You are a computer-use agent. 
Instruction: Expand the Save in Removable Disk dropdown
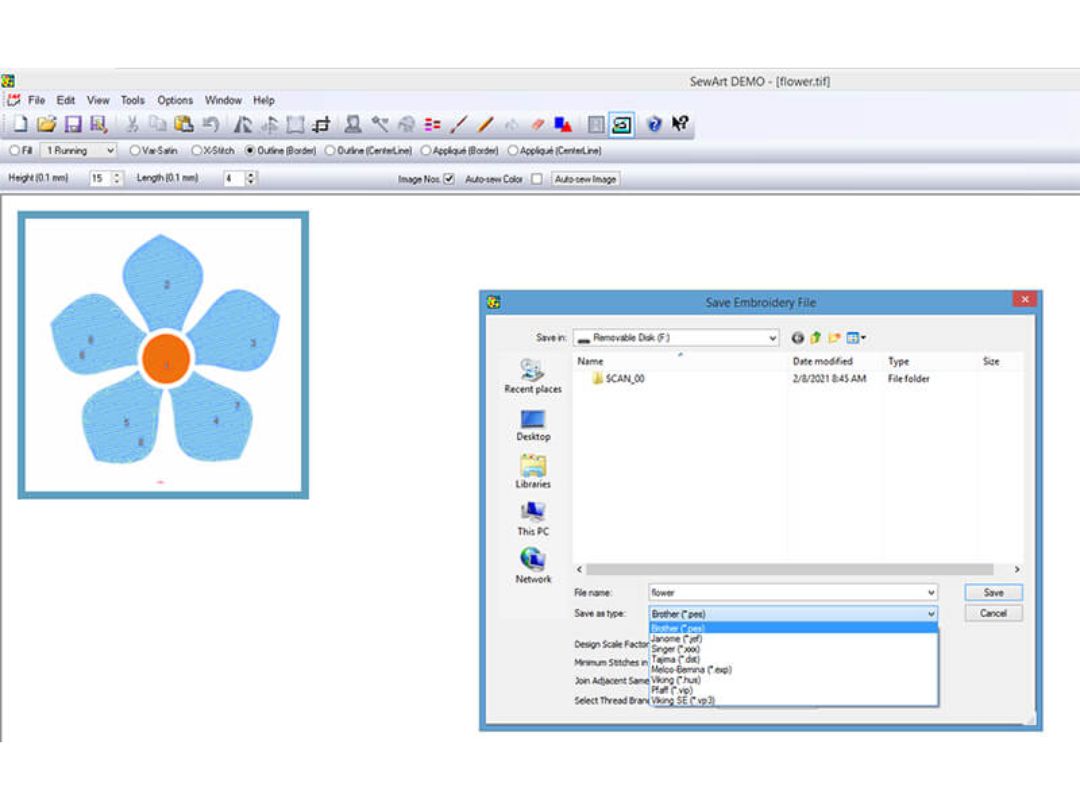pyautogui.click(x=676, y=338)
